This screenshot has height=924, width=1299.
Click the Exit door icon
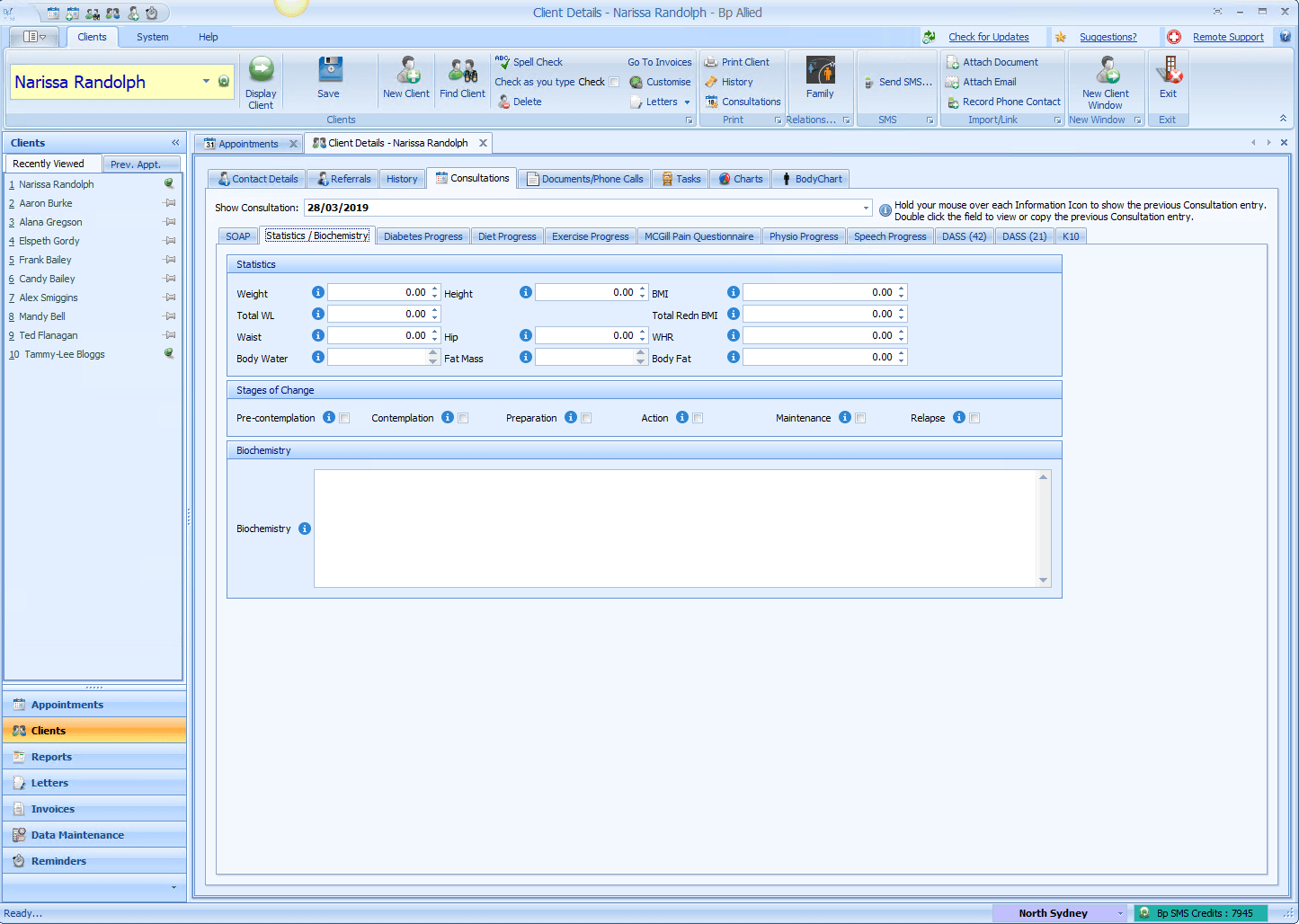(x=1169, y=70)
